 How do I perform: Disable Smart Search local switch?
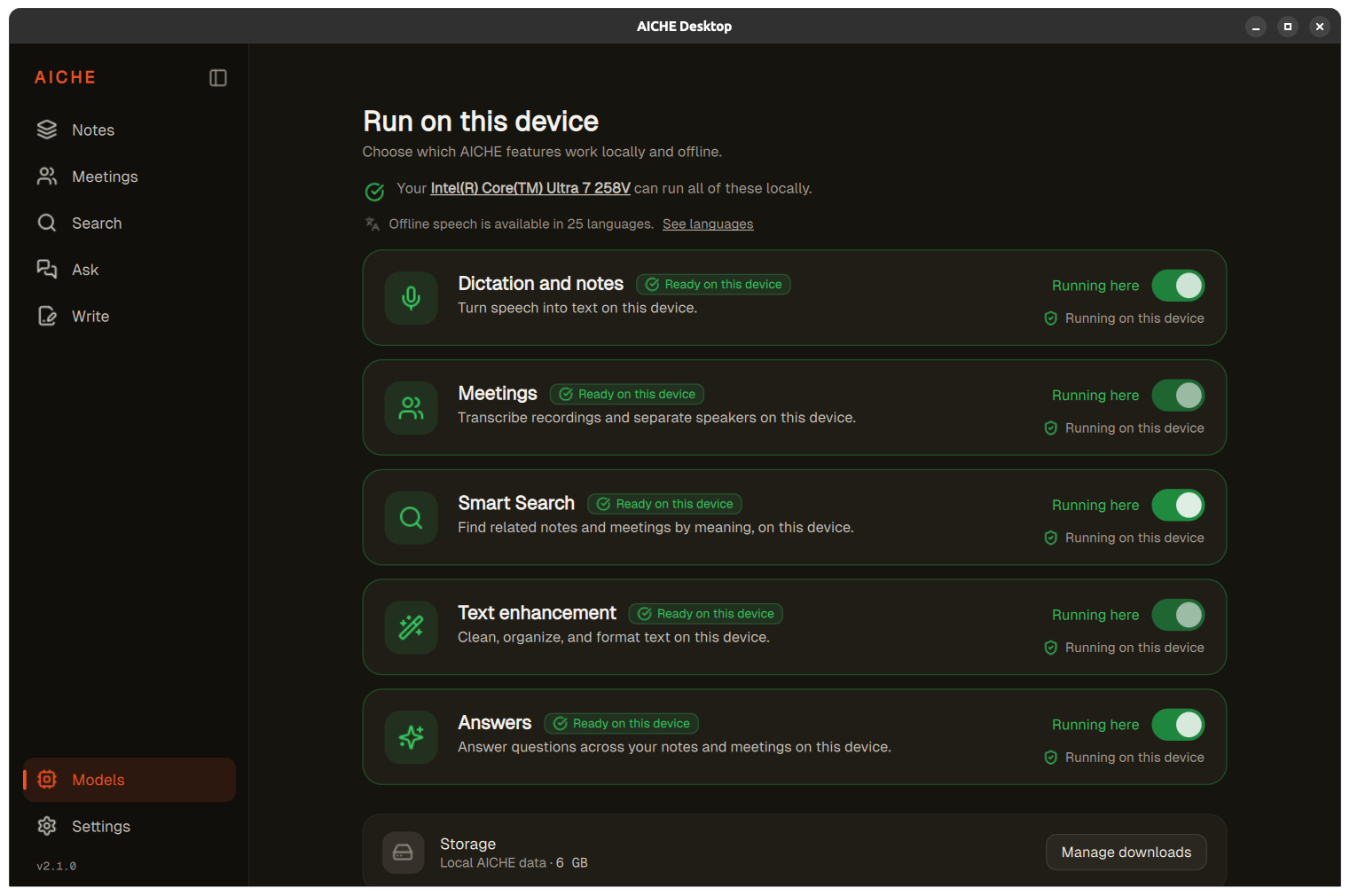click(1178, 505)
